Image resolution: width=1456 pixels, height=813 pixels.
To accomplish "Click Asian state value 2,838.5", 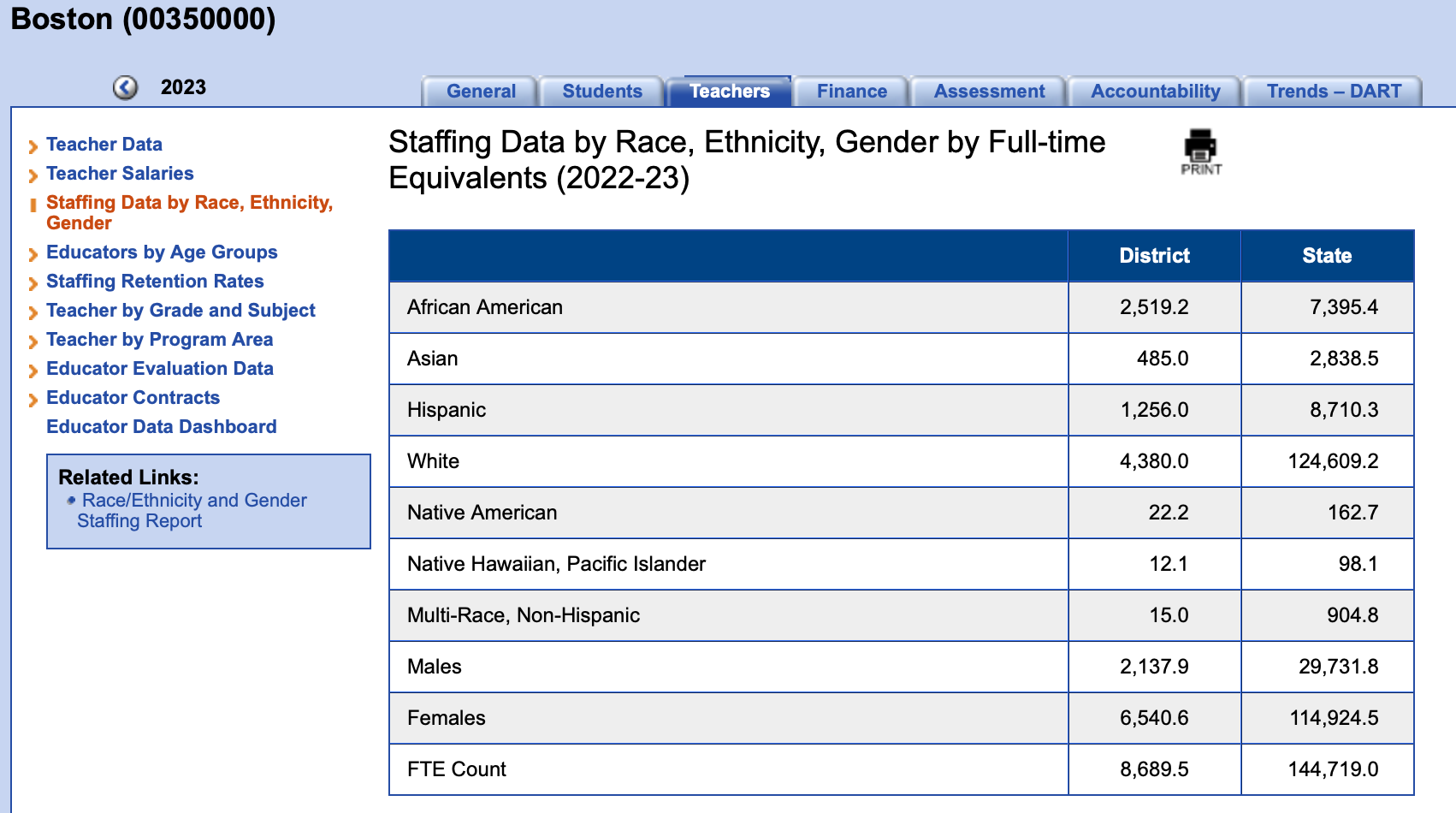I will (x=1344, y=359).
